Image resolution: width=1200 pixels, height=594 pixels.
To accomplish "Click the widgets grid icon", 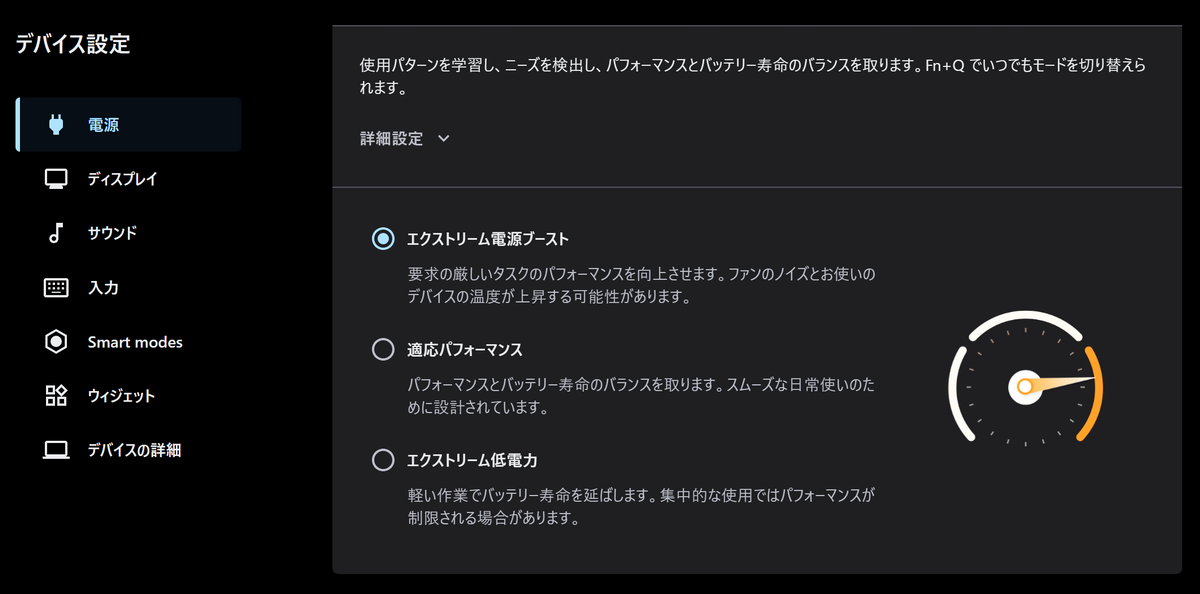I will pyautogui.click(x=56, y=396).
